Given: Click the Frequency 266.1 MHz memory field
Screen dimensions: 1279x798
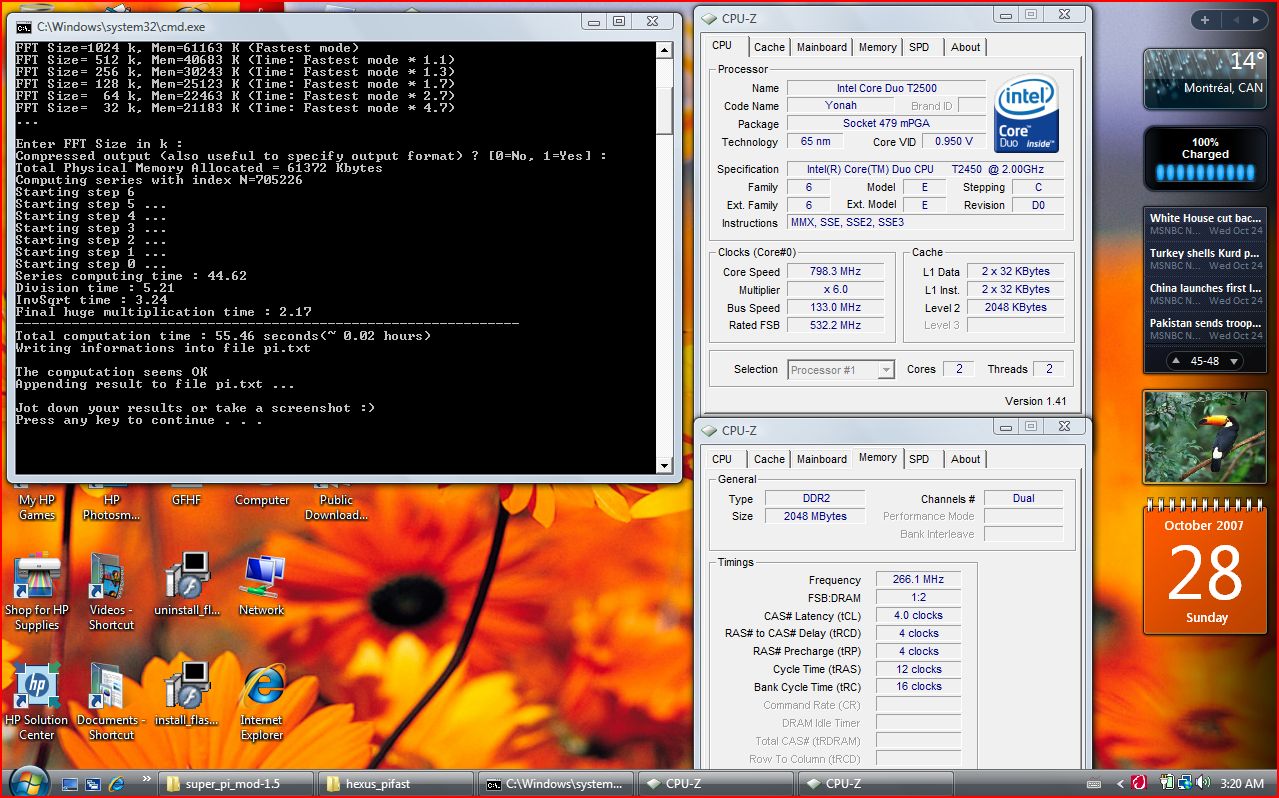Looking at the screenshot, I should [x=919, y=580].
